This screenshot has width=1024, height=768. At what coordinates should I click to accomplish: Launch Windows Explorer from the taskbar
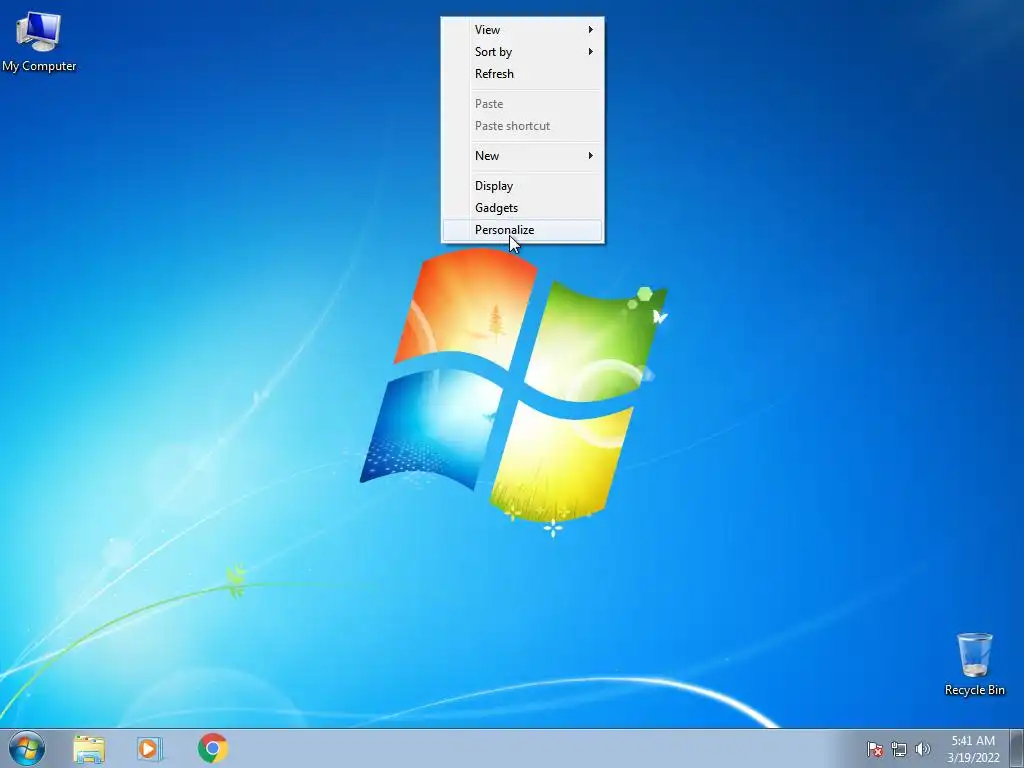89,748
